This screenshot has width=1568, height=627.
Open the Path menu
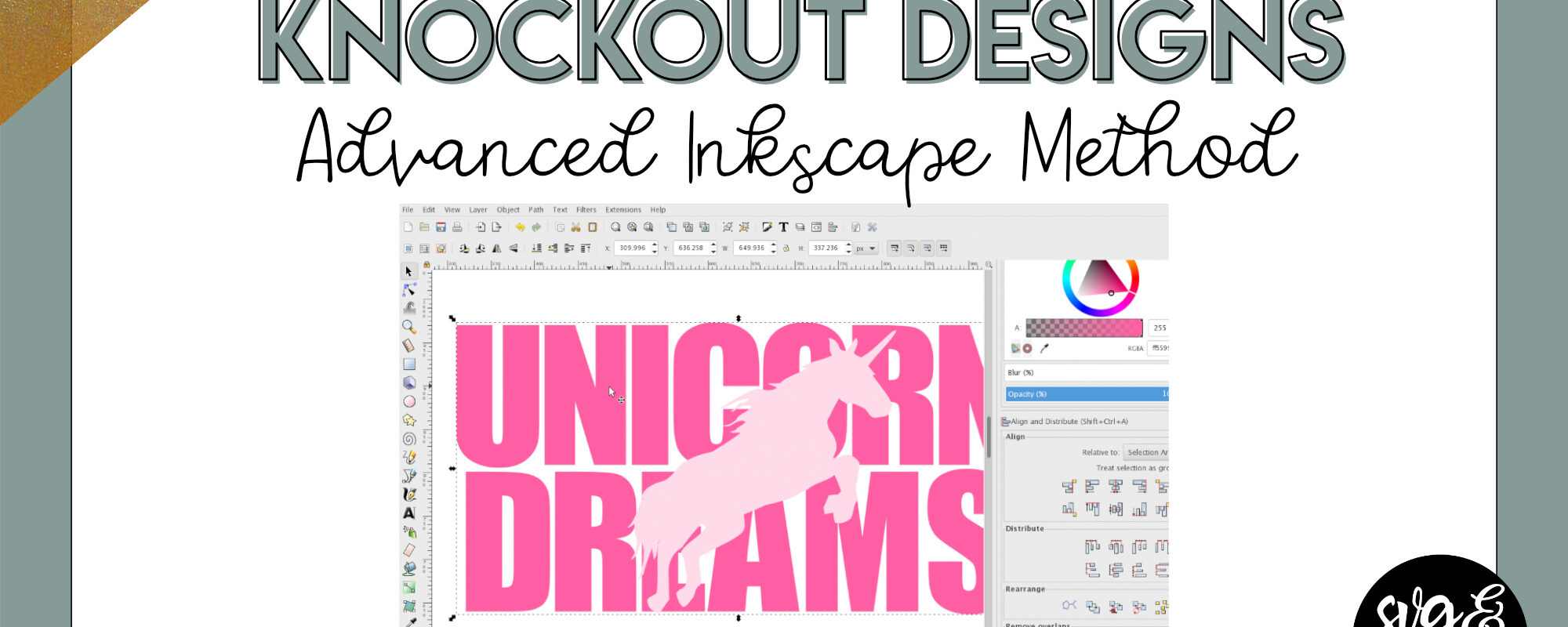click(x=536, y=209)
